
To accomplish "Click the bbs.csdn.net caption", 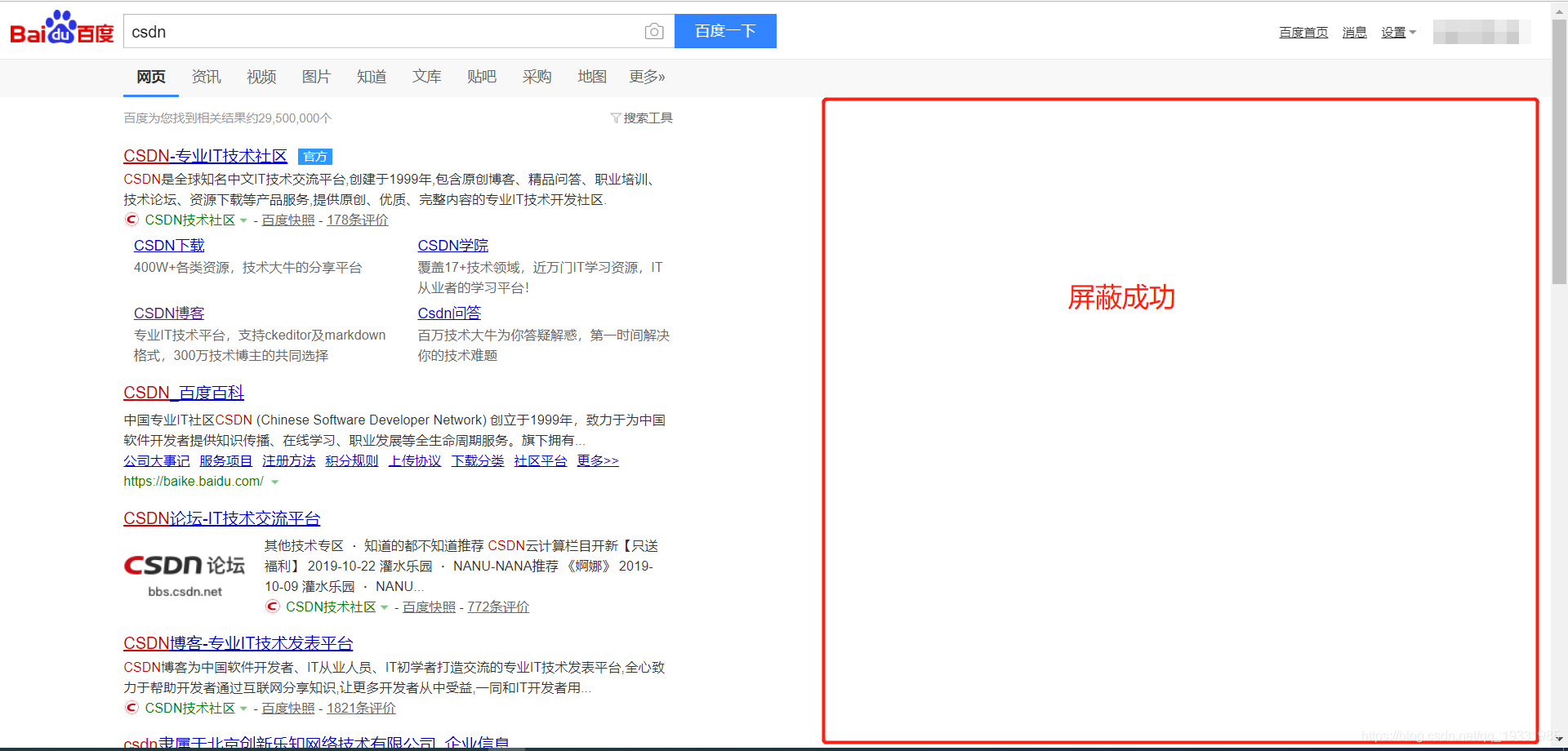I will click(x=185, y=592).
